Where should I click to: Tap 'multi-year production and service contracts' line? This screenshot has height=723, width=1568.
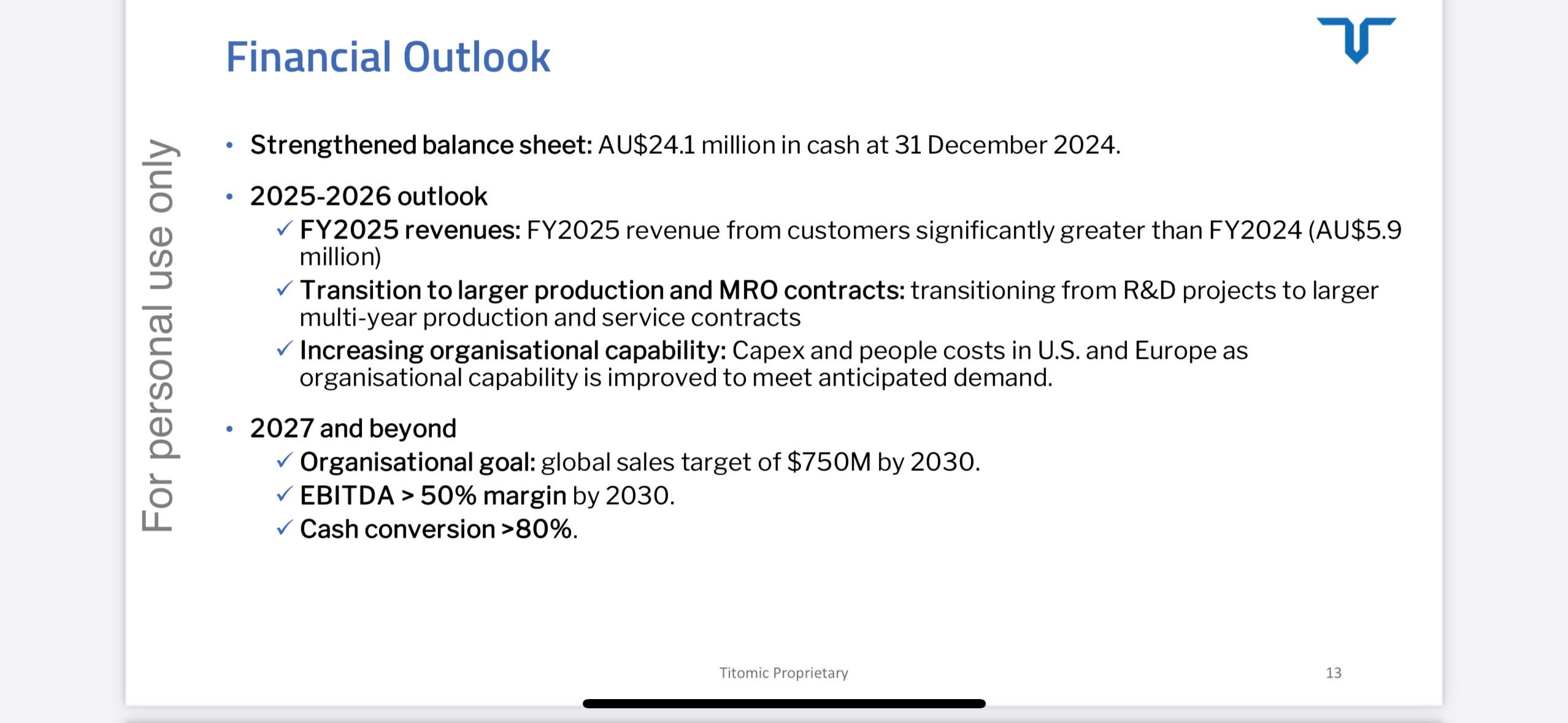tap(550, 318)
